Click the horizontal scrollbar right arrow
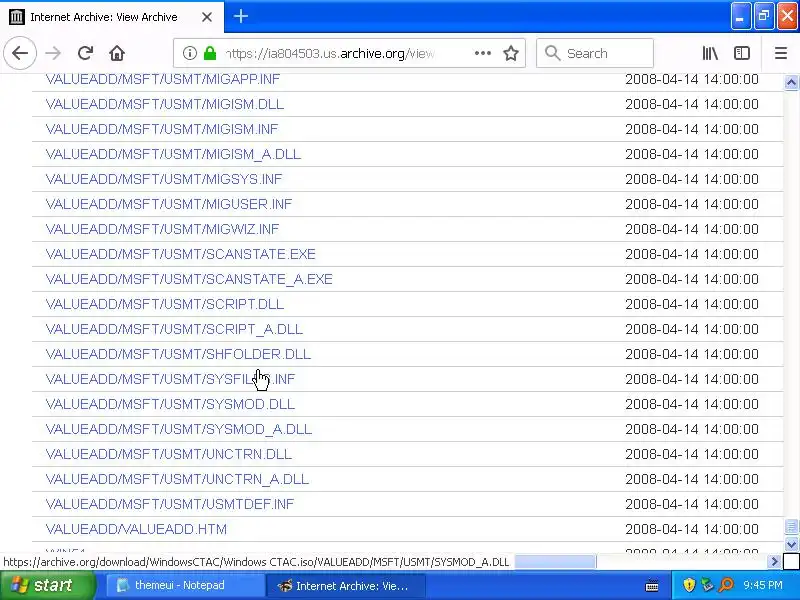Viewport: 800px width, 600px height. pos(775,562)
